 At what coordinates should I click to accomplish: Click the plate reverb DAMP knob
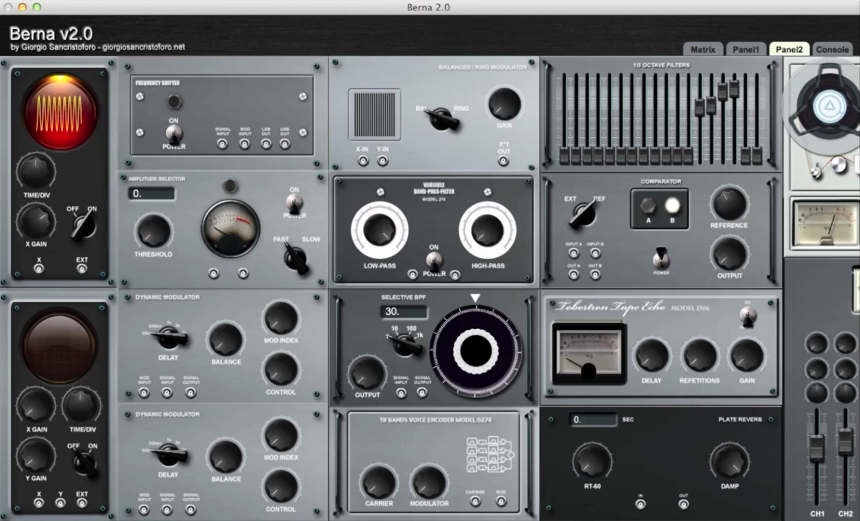pyautogui.click(x=729, y=461)
